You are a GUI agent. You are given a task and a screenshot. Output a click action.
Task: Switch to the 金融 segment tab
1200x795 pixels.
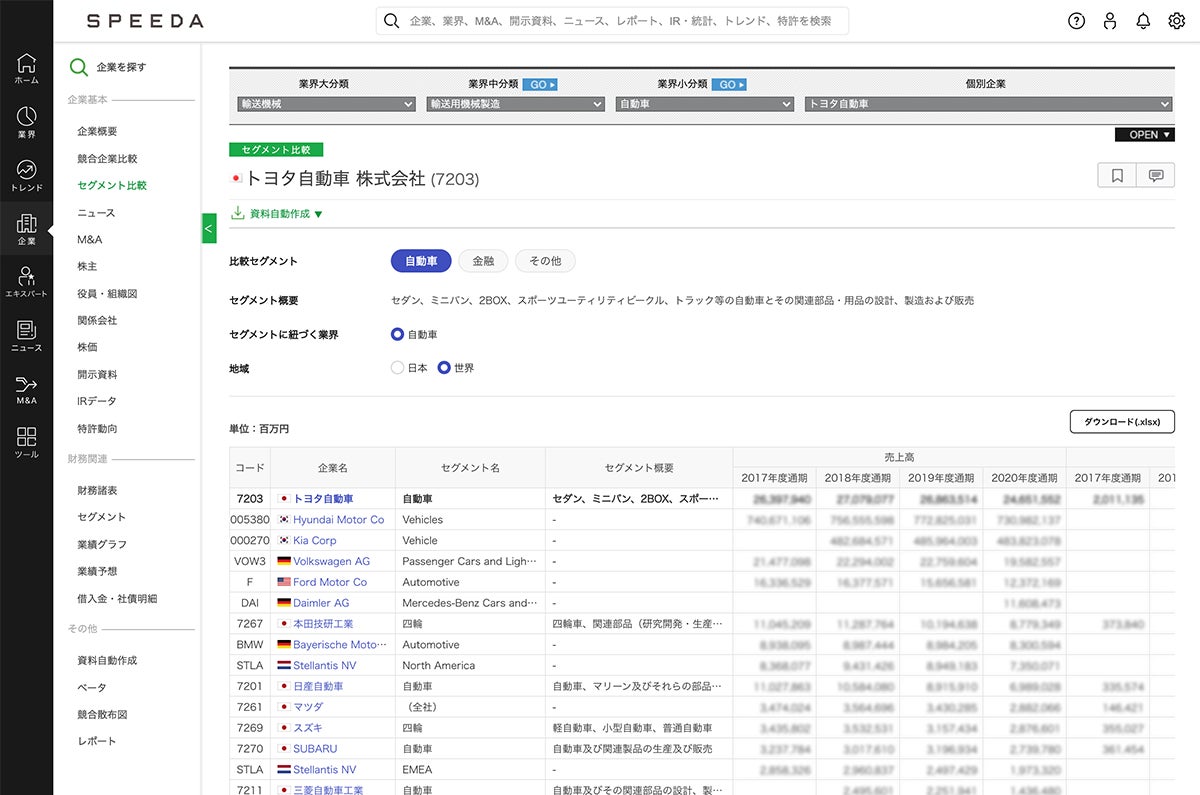coord(483,261)
